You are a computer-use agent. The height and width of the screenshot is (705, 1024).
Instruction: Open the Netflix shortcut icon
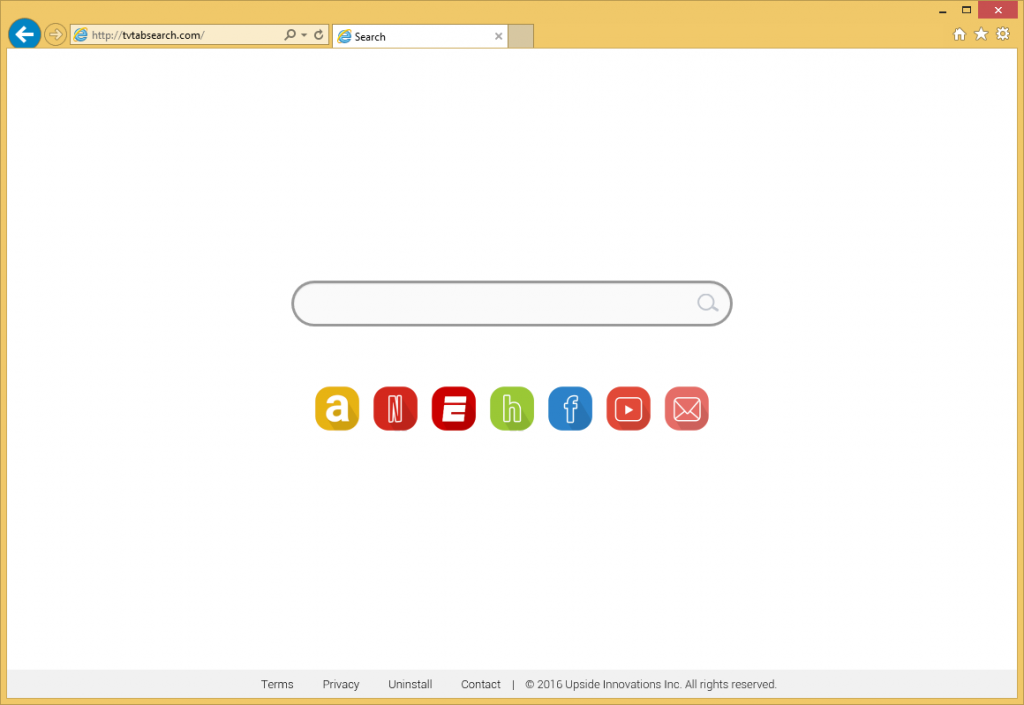[395, 409]
